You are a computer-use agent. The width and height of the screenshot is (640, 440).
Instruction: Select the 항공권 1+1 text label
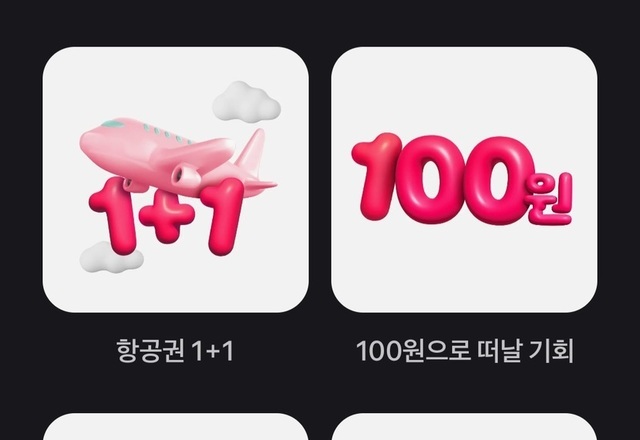175,351
